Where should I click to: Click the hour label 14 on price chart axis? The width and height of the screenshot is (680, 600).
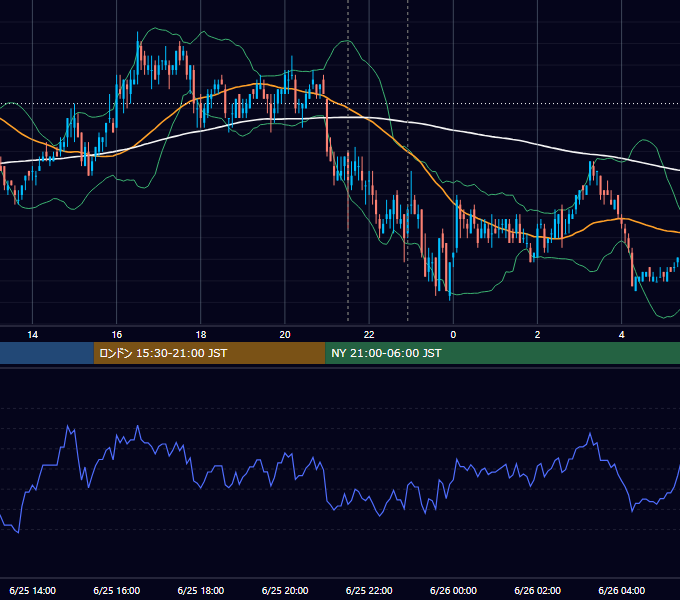click(33, 335)
